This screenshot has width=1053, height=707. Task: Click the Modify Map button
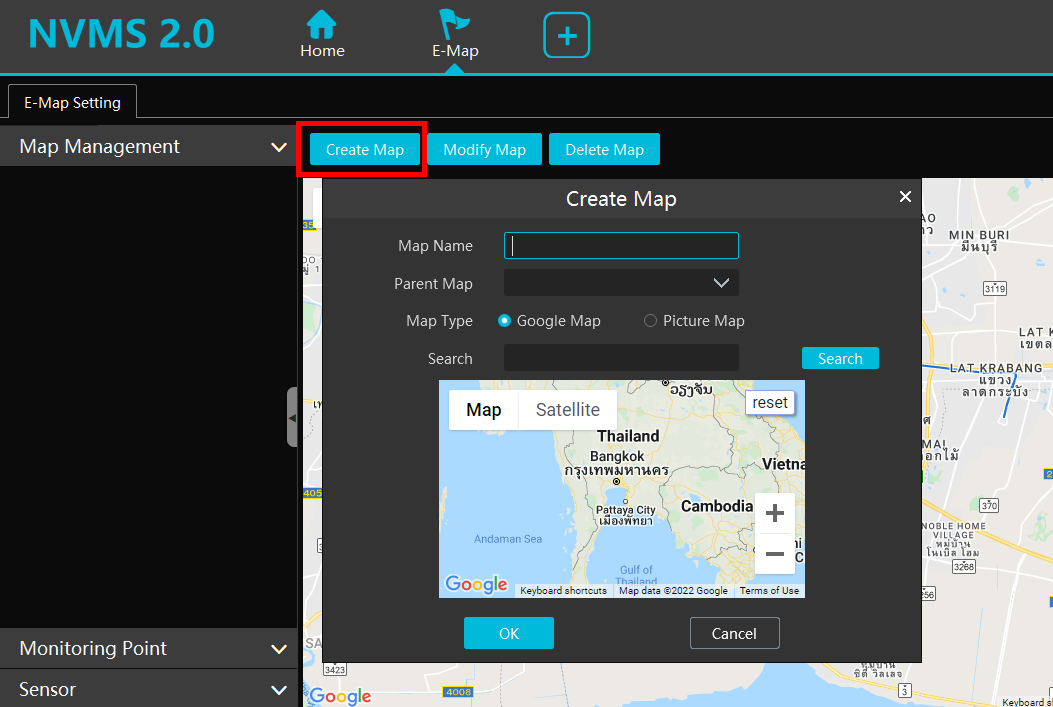484,149
